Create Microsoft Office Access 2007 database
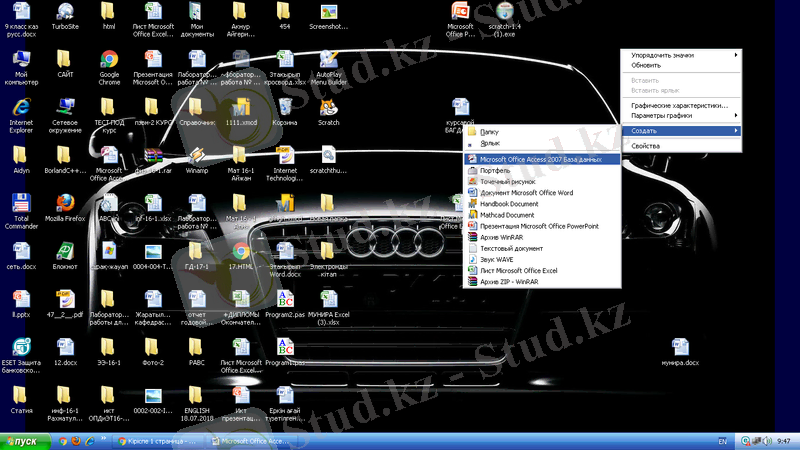The width and height of the screenshot is (800, 450). [x=540, y=159]
